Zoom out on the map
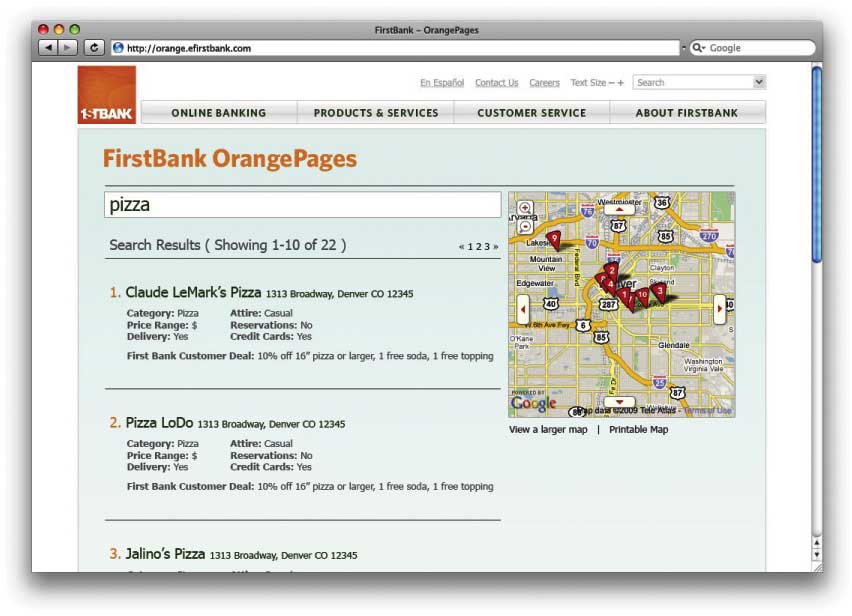This screenshot has height=616, width=852. point(525,227)
